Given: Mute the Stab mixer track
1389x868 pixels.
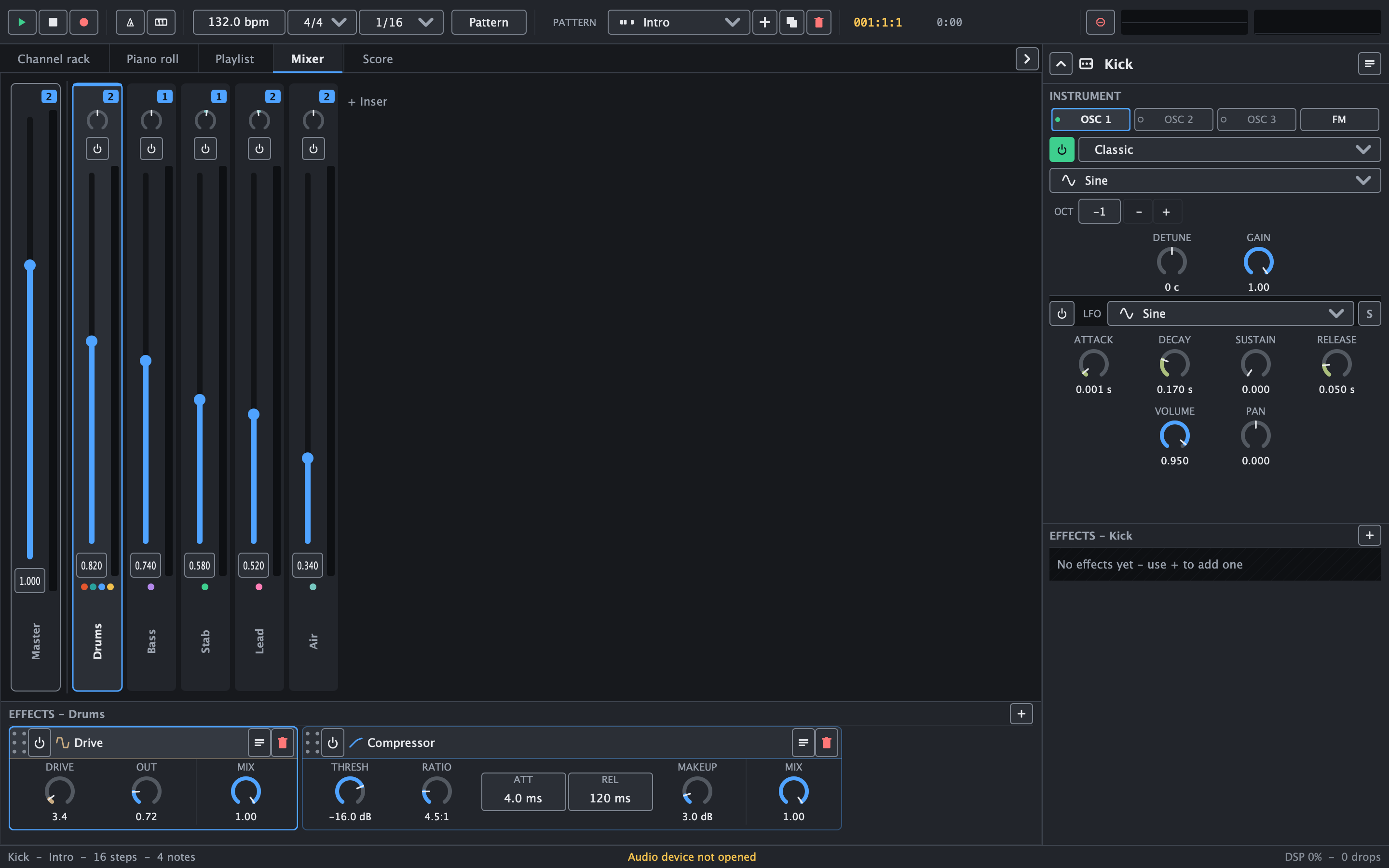Looking at the screenshot, I should tap(205, 149).
